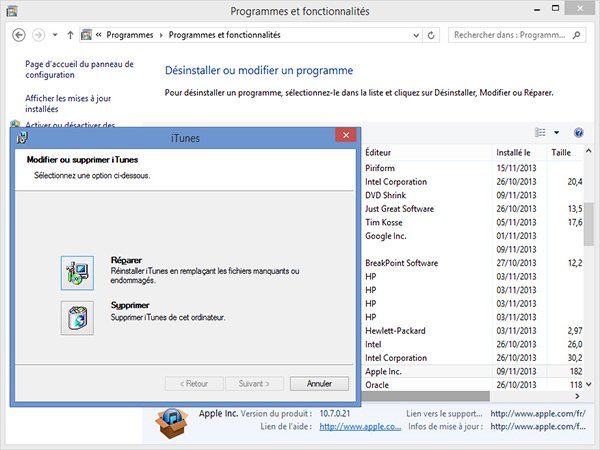Click the scroll down arrow of list
Image resolution: width=600 pixels, height=450 pixels.
tap(589, 384)
